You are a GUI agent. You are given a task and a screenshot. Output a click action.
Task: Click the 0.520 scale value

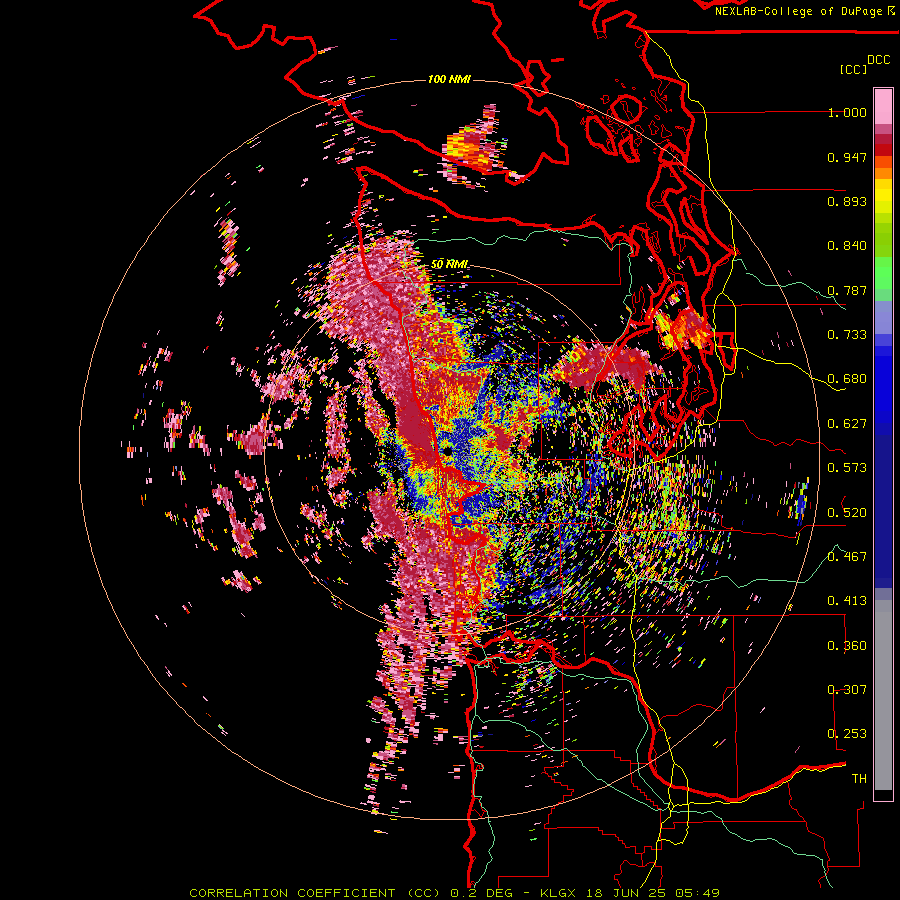tap(847, 512)
